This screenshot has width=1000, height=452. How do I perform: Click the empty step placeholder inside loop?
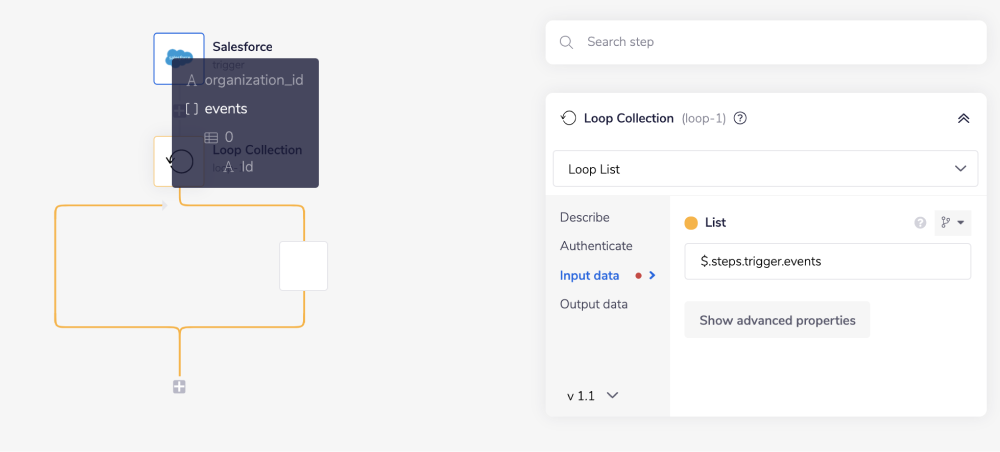[303, 266]
